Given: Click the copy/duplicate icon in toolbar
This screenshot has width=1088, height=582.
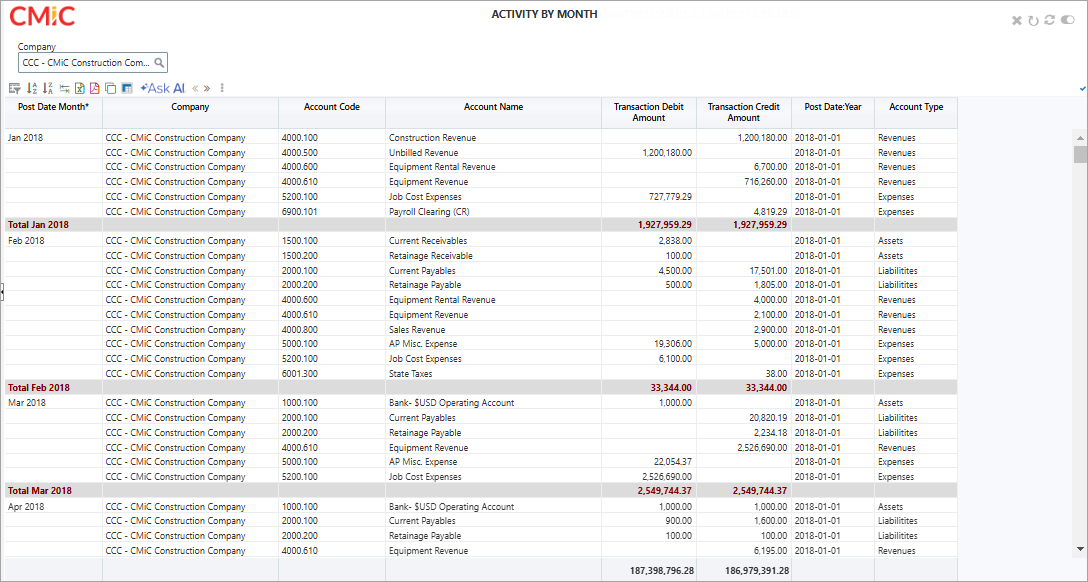Looking at the screenshot, I should 110,88.
